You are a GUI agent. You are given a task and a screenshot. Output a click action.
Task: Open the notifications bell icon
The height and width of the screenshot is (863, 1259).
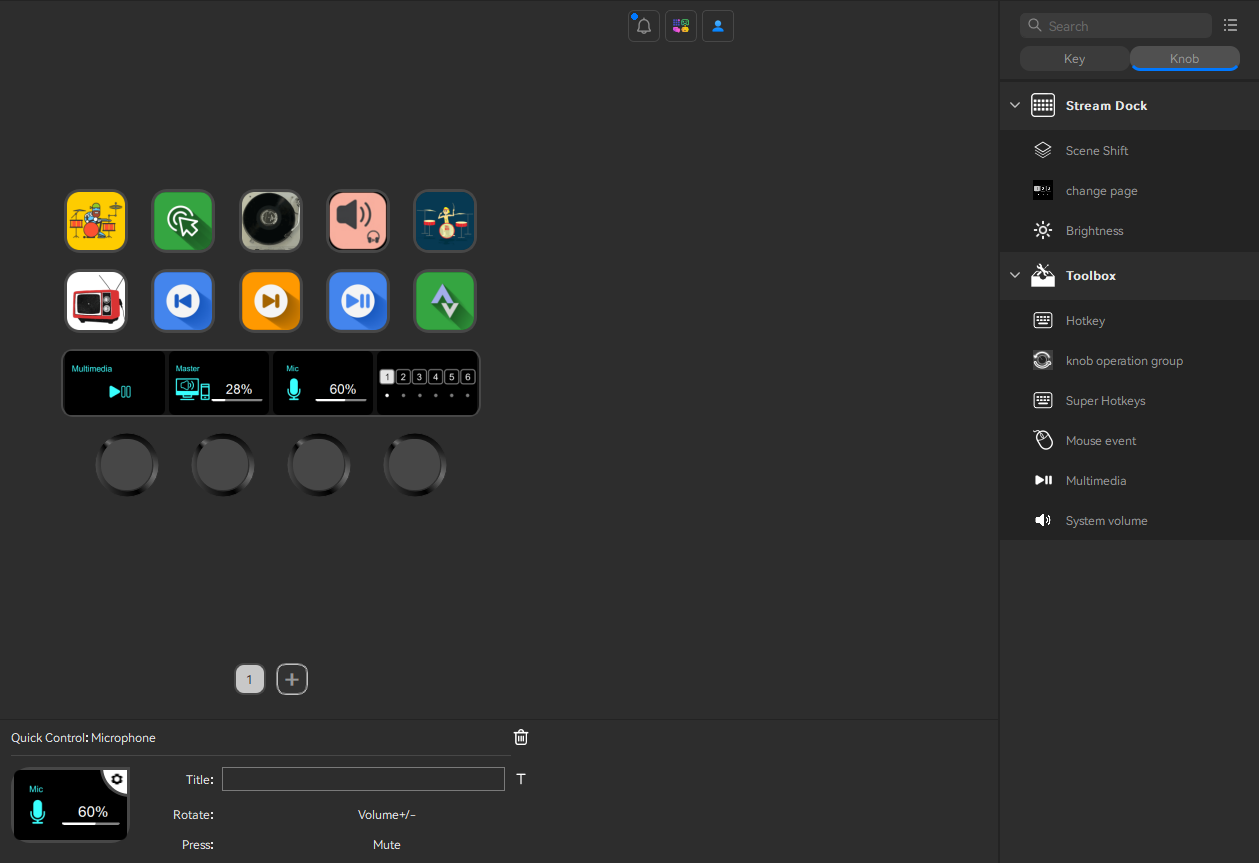[644, 26]
